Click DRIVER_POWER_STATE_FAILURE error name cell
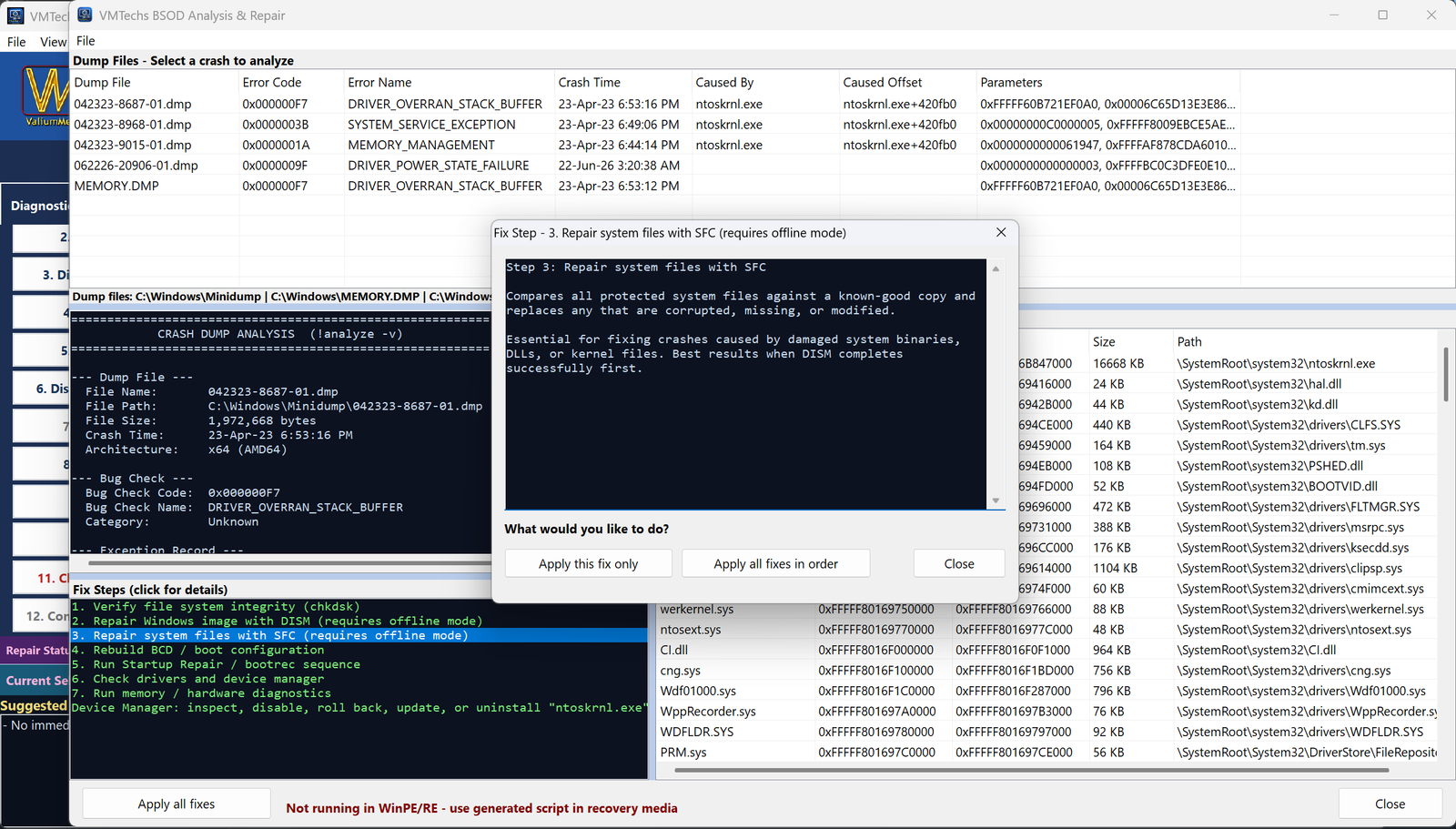Screen dimensions: 1456x829 [x=439, y=166]
